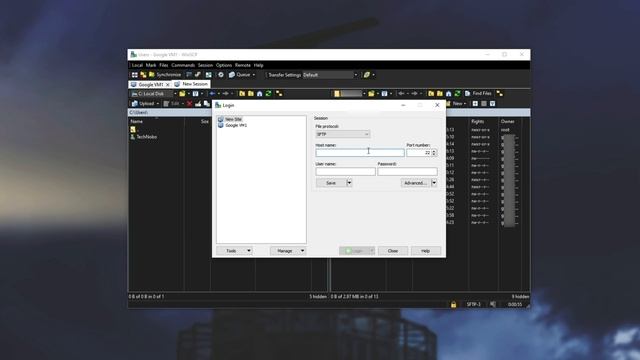Click remote panel forward arrow
Image resolution: width=640 pixels, height=360 pixels.
414,93
